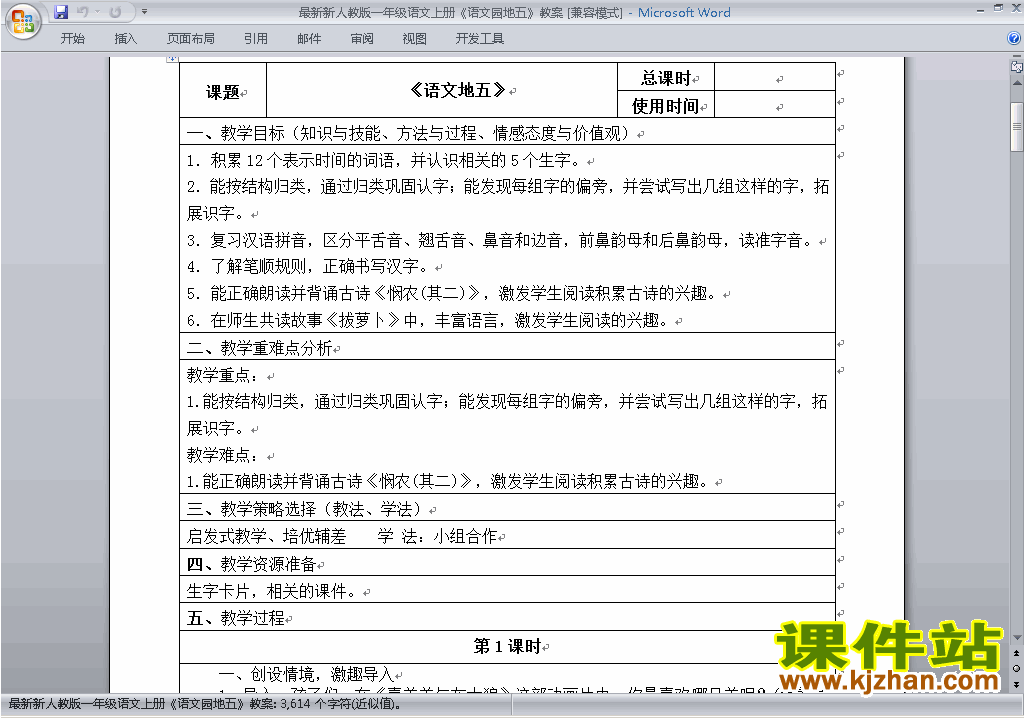1024x718 pixels.
Task: Click empty cell right of 总课时
Action: tap(775, 77)
